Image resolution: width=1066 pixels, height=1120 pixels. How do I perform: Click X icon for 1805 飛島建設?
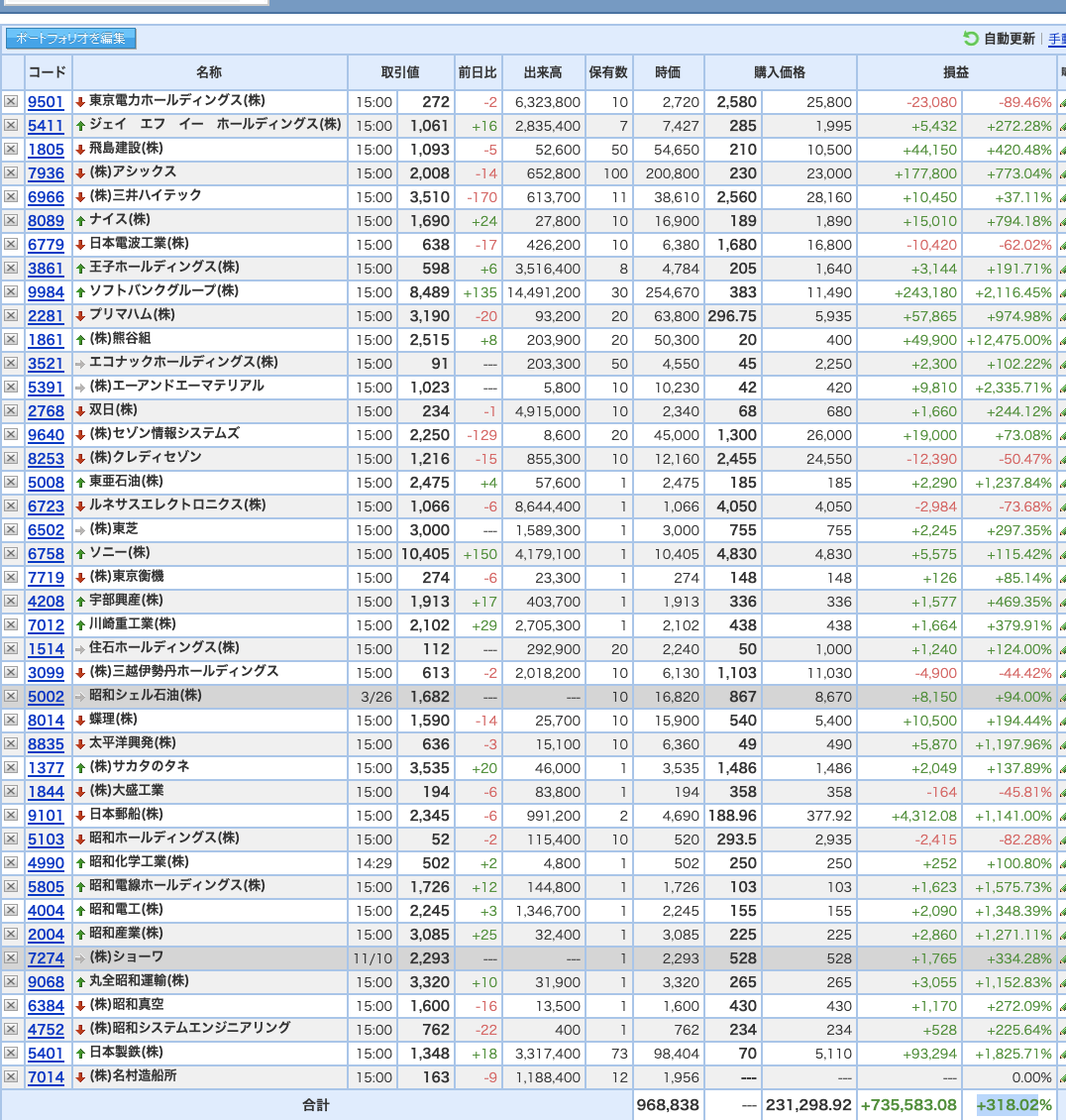11,149
